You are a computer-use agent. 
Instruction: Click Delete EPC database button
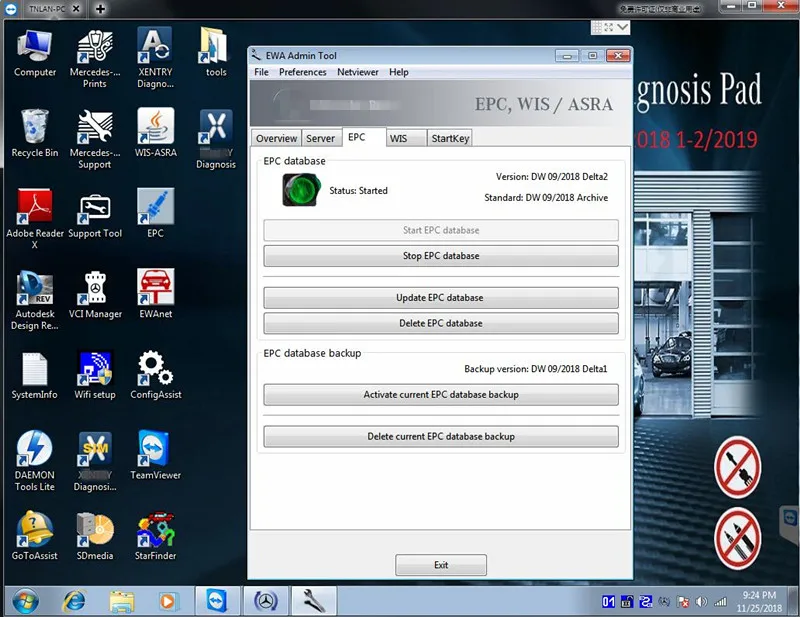click(x=441, y=323)
